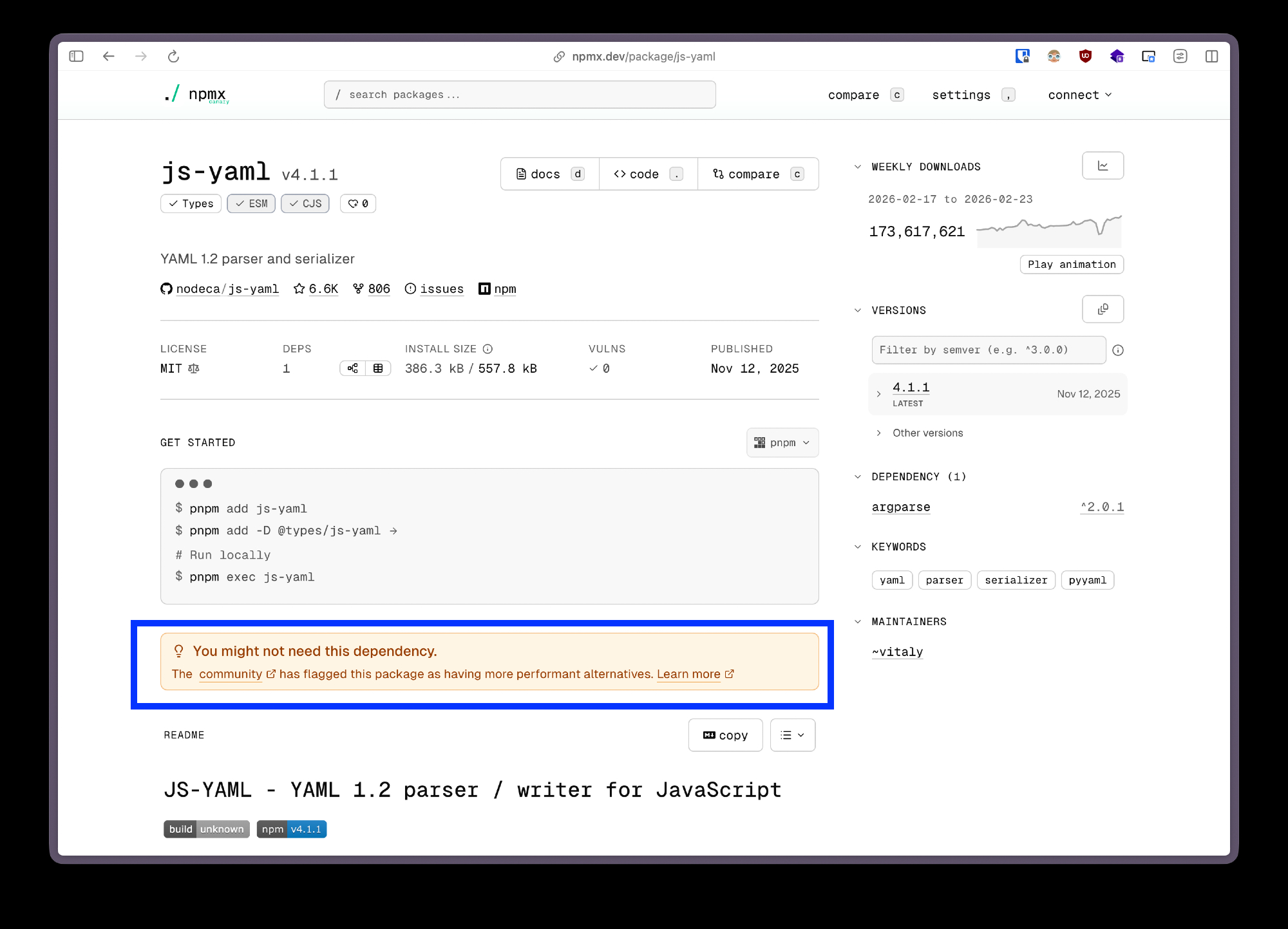Screen dimensions: 1288x929
Task: Open the connect dropdown menu
Action: 1079,95
